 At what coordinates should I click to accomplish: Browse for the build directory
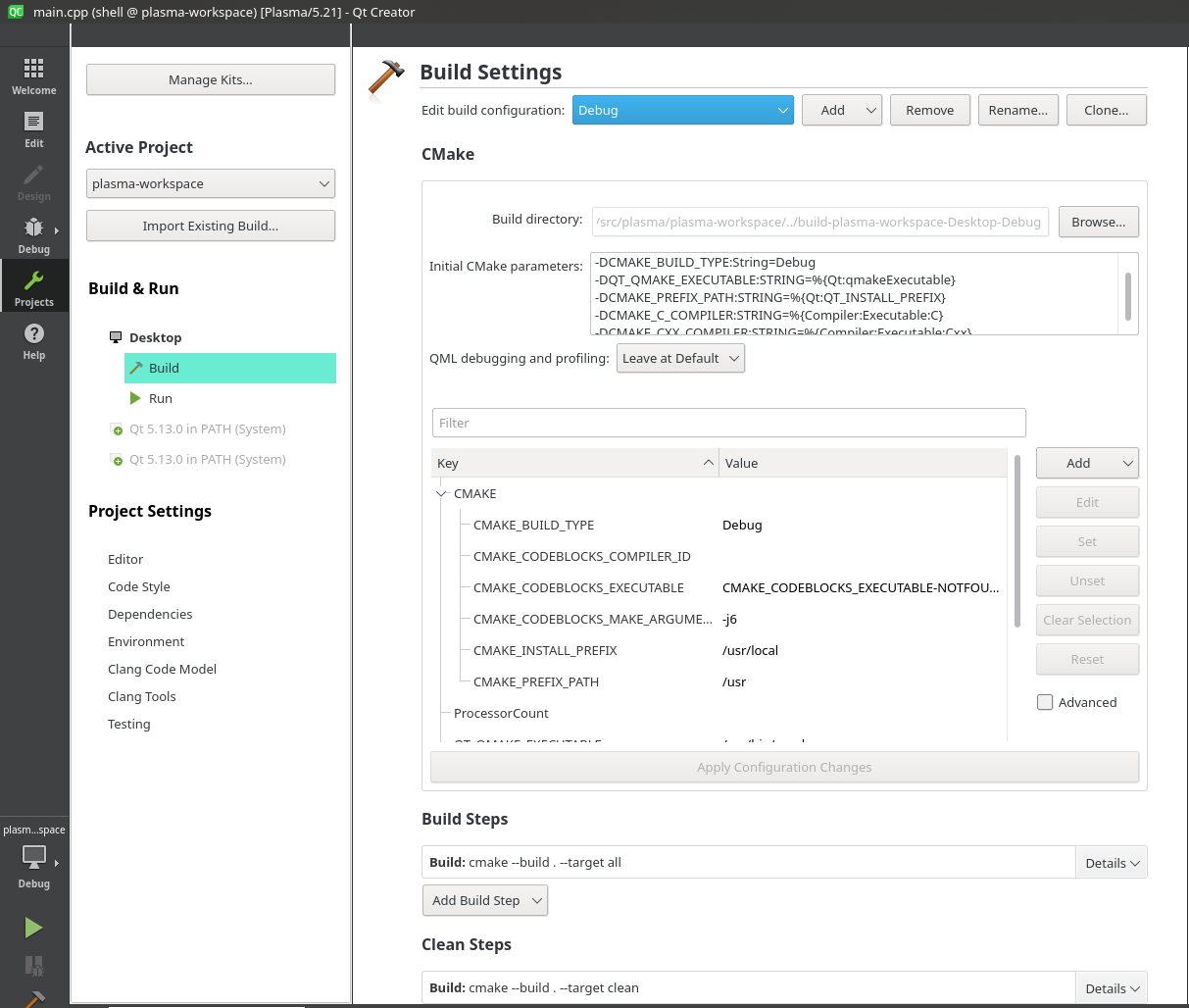tap(1099, 222)
